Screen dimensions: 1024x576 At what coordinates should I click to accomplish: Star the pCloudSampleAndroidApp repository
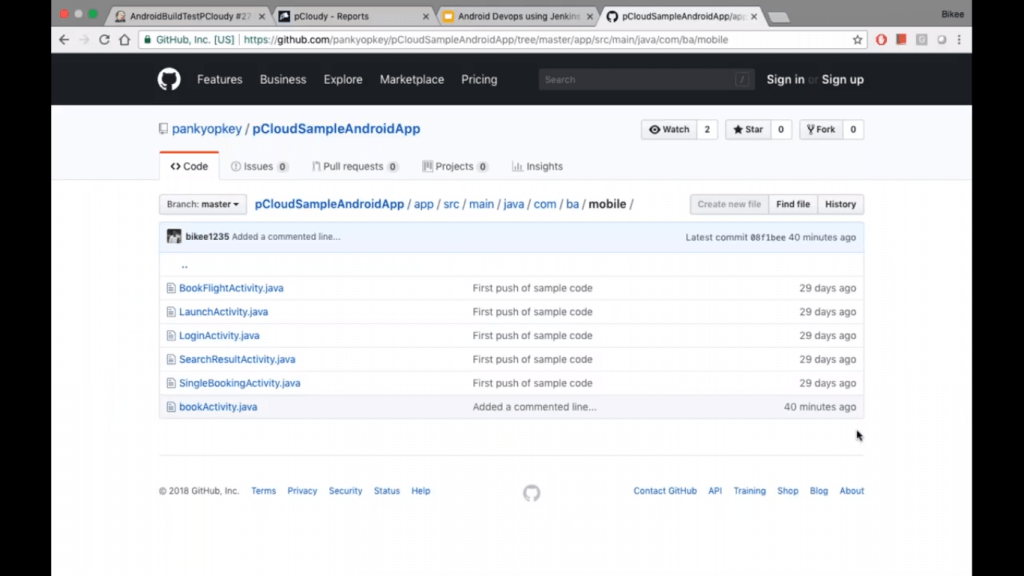[747, 129]
